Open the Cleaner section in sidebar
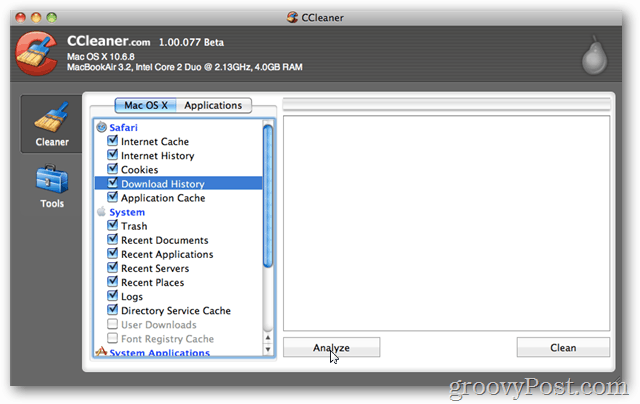This screenshot has height=404, width=640. (x=51, y=124)
